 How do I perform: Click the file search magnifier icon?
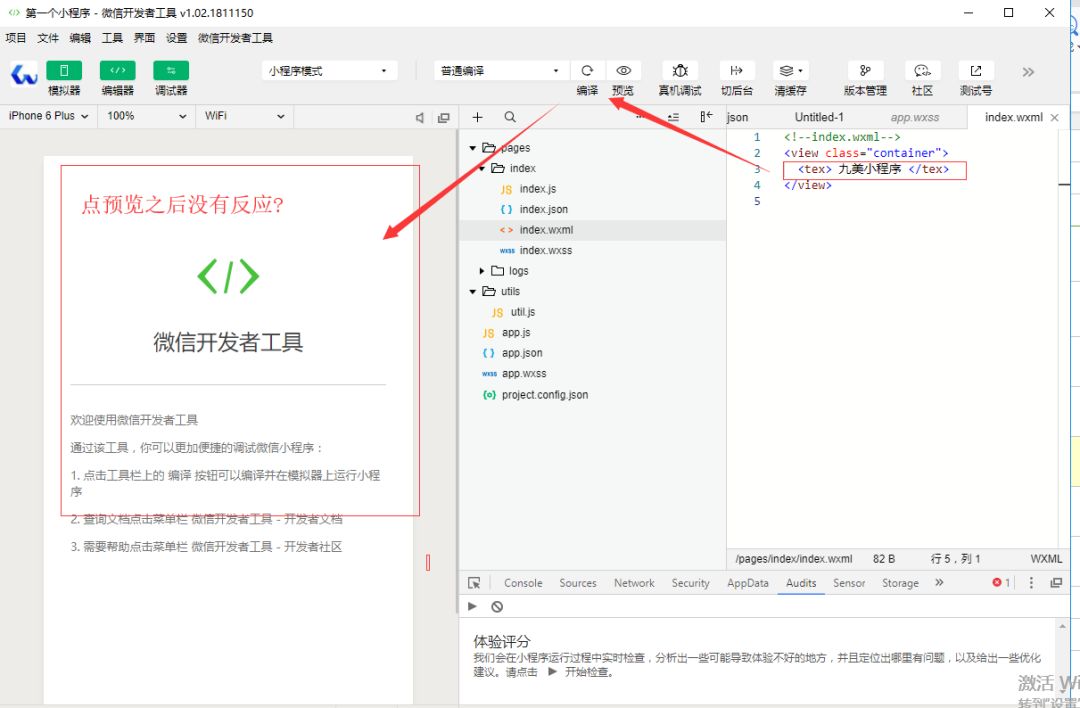[510, 117]
